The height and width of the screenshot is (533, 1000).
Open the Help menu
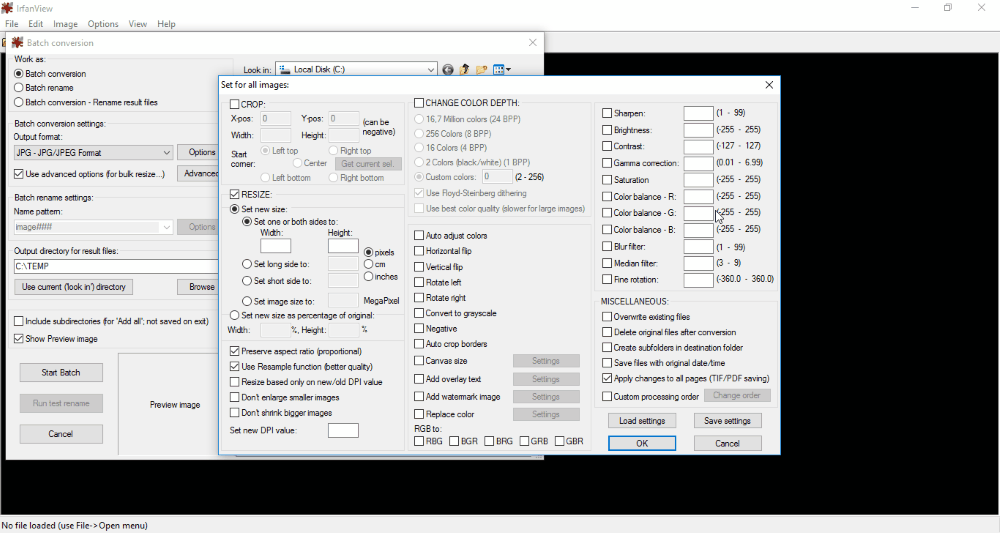[x=166, y=24]
